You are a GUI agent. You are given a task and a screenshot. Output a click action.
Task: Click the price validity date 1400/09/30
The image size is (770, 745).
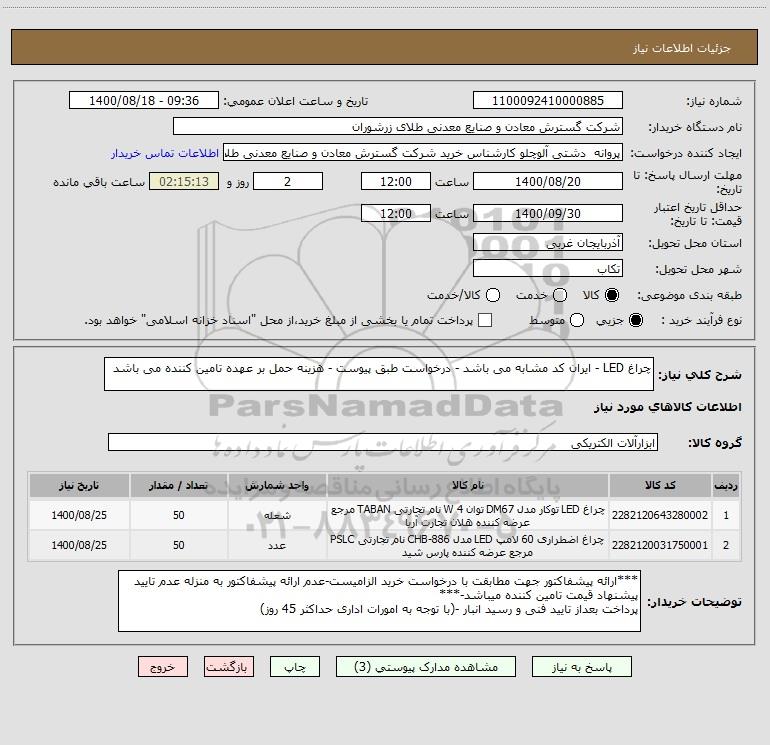point(548,213)
